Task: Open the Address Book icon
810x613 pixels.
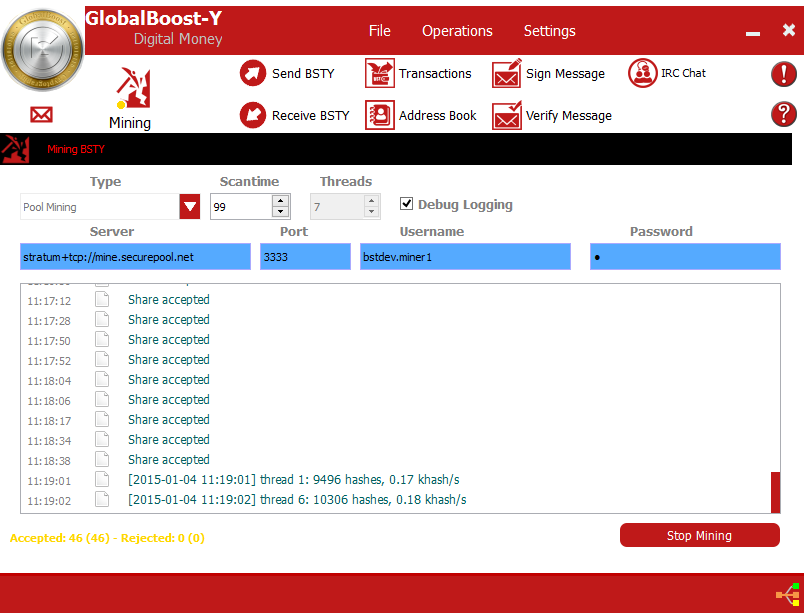Action: click(x=380, y=115)
